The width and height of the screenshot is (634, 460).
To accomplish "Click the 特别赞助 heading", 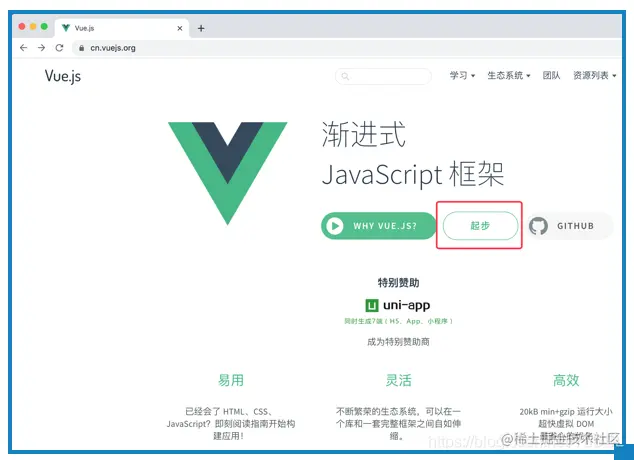I will point(398,283).
